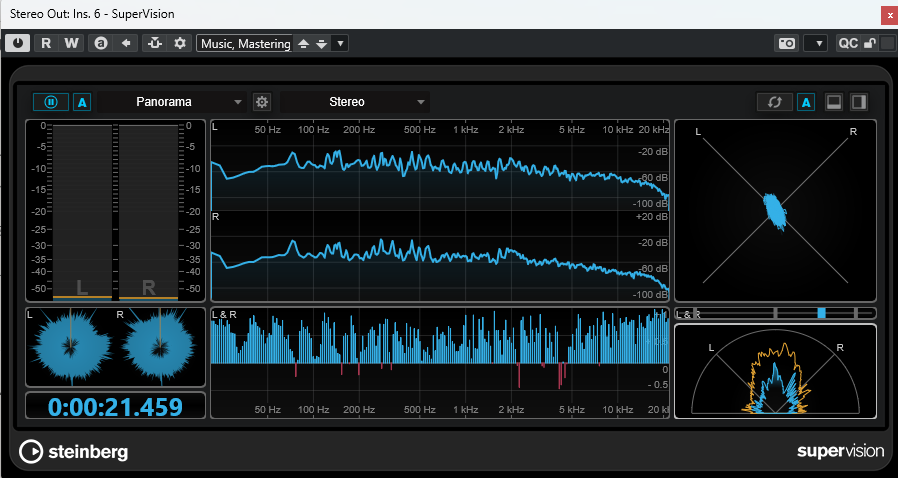Open the preset browser dropdown arrow
Image resolution: width=898 pixels, height=478 pixels.
(341, 43)
